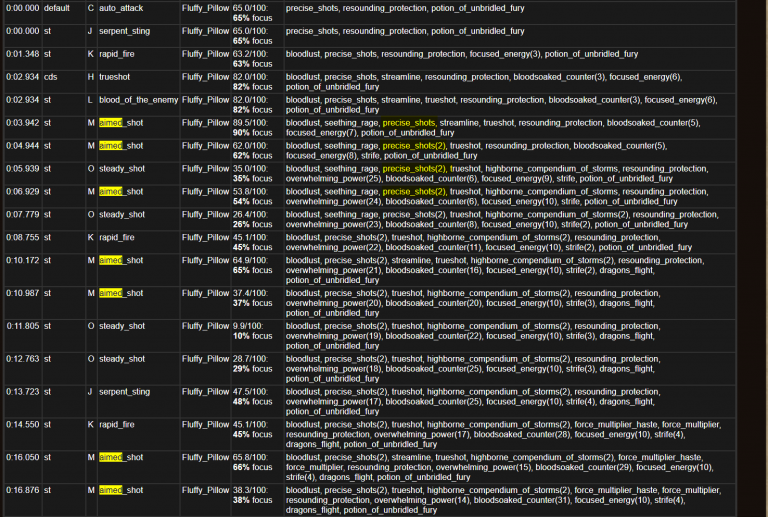Click the 'default' action list label
Image resolution: width=768 pixels, height=517 pixels.
coord(57,8)
